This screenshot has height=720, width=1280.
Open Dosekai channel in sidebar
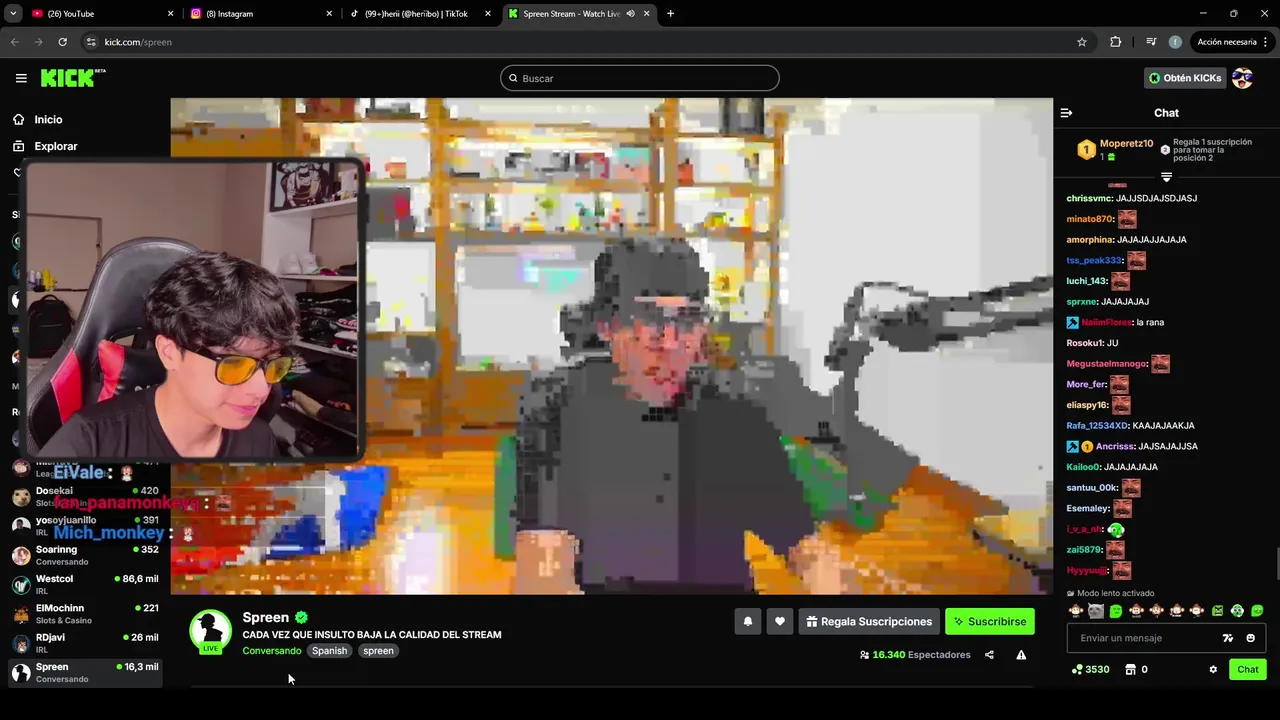[85, 496]
